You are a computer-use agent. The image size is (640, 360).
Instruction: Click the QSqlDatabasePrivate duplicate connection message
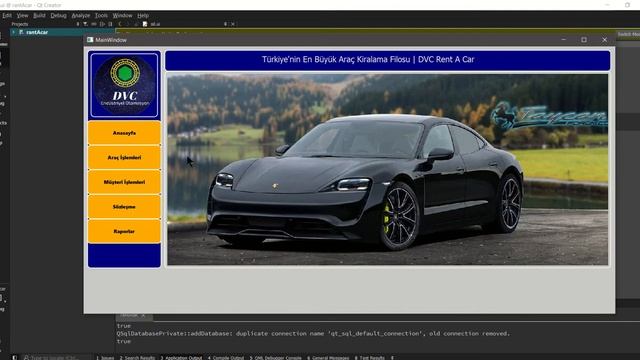(x=313, y=333)
